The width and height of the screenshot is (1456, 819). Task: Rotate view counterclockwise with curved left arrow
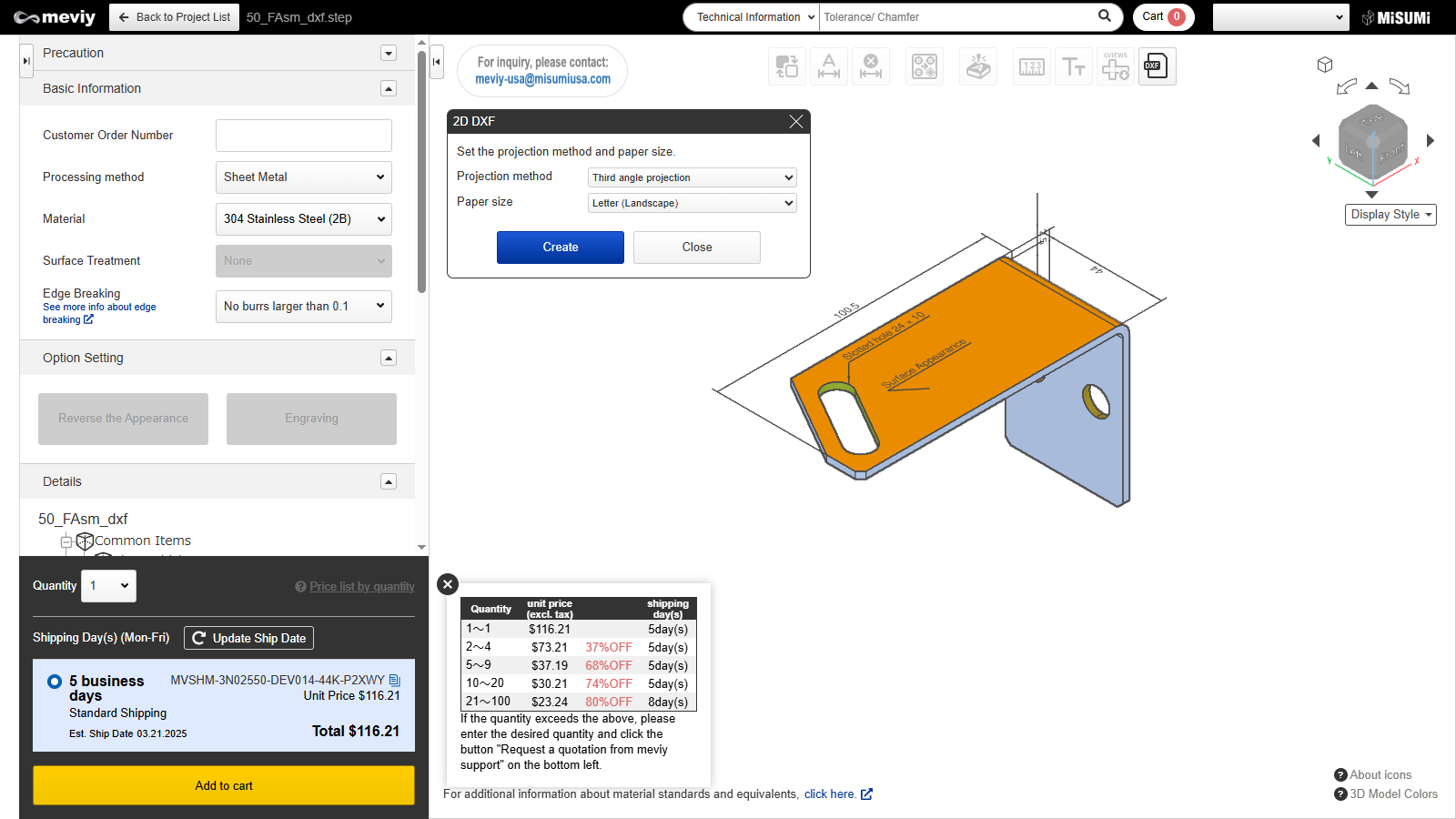[1347, 86]
